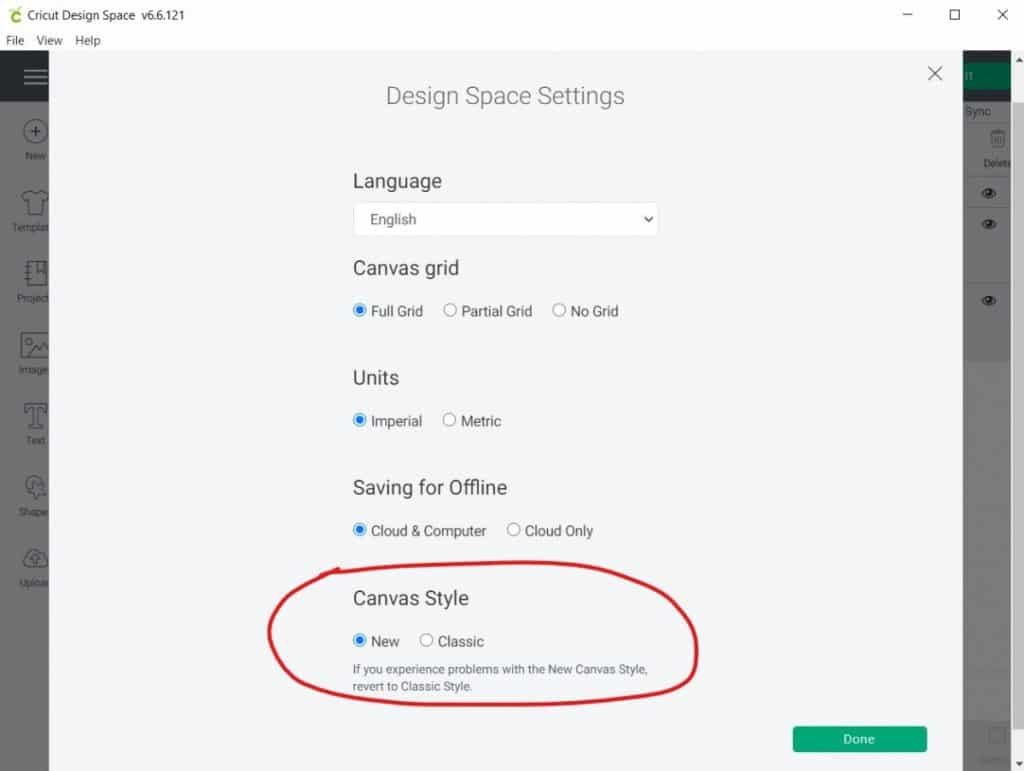Toggle the first eye visibility icon
The height and width of the screenshot is (771, 1024).
[x=989, y=193]
